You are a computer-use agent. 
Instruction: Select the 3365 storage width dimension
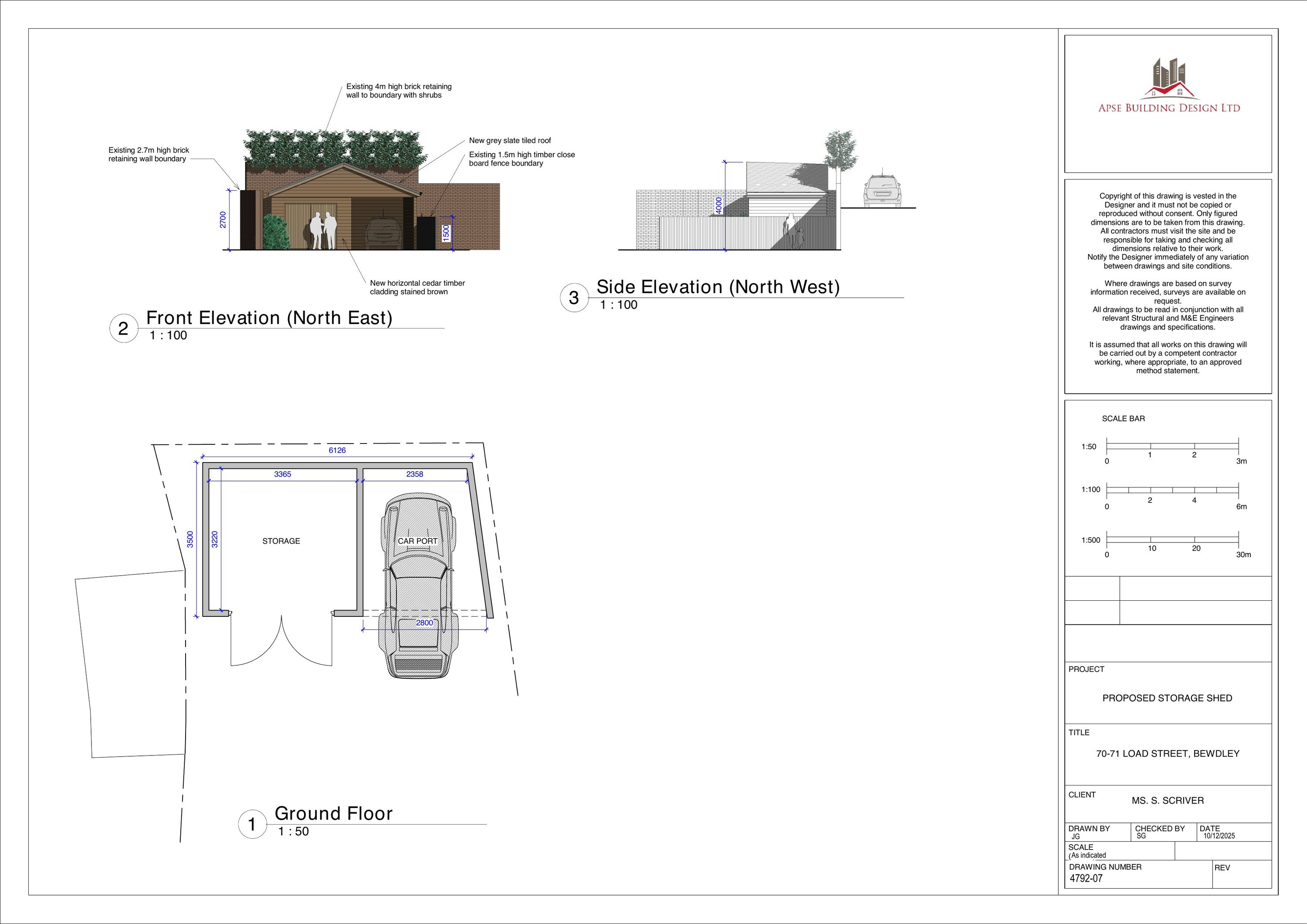tap(282, 474)
